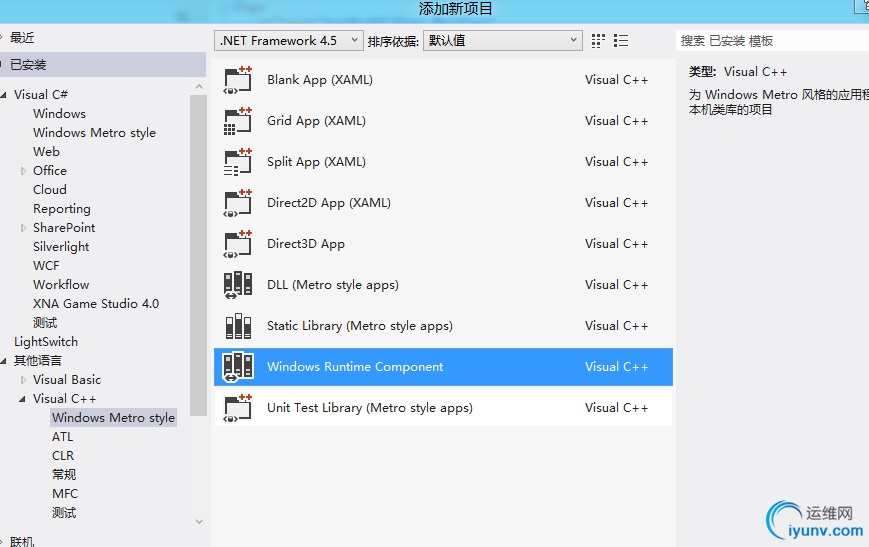Image resolution: width=869 pixels, height=547 pixels.
Task: Select the LightSwitch category
Action: click(46, 342)
